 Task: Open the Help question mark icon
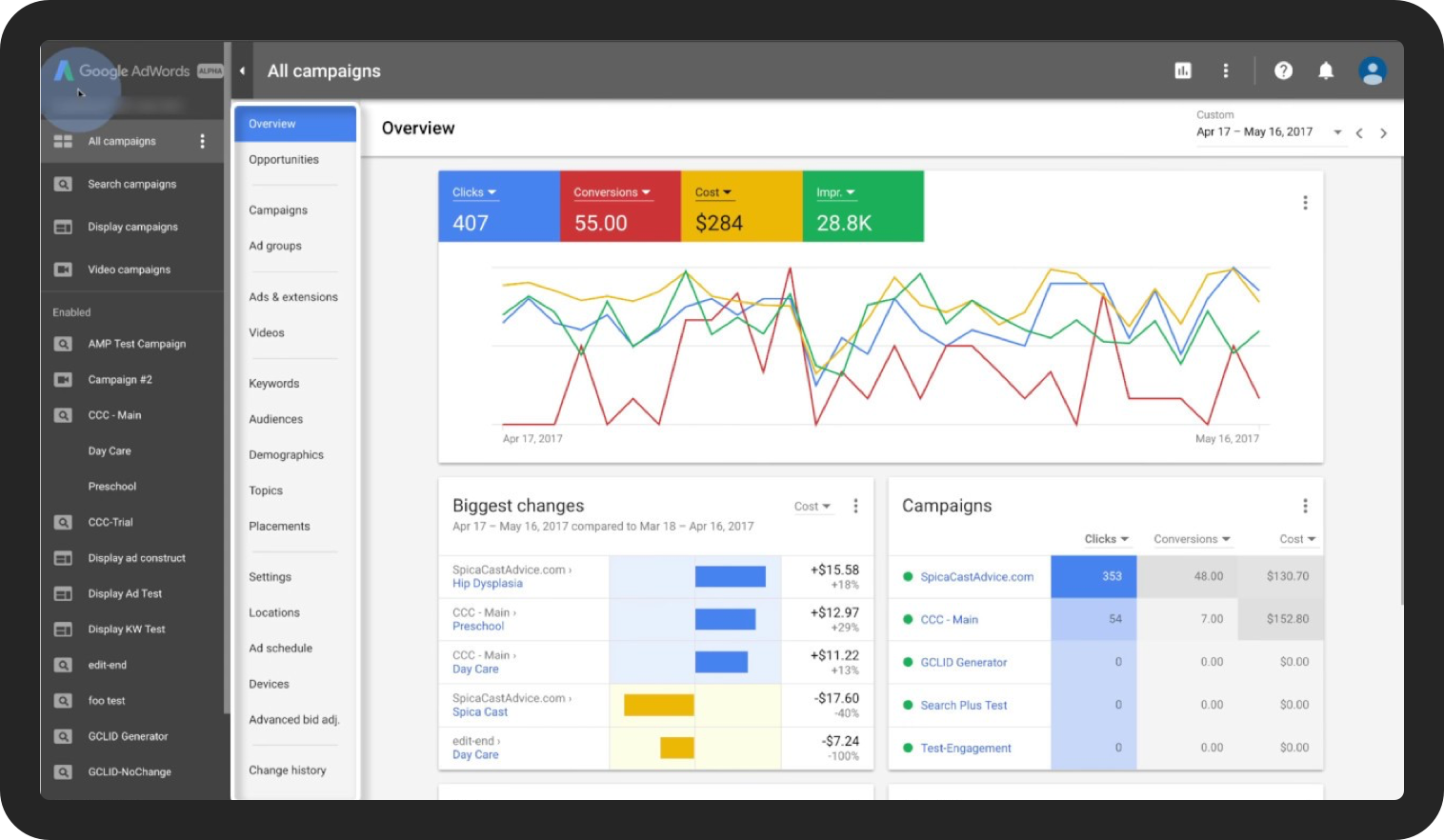pyautogui.click(x=1283, y=70)
